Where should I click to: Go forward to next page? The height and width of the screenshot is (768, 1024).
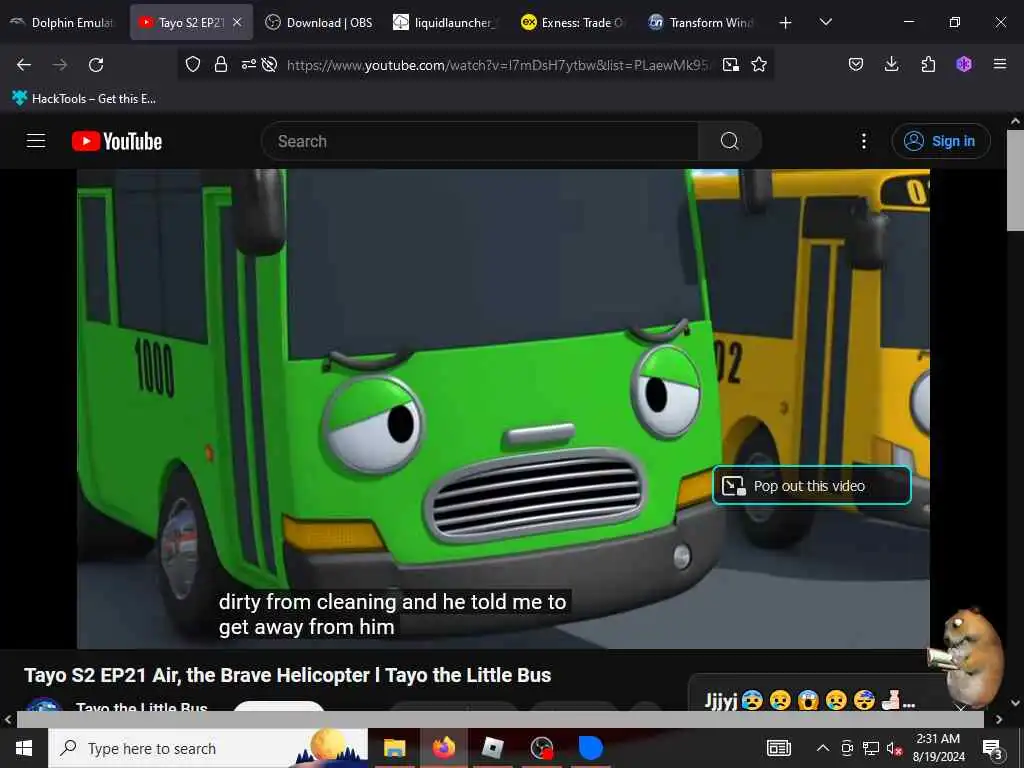pos(60,65)
